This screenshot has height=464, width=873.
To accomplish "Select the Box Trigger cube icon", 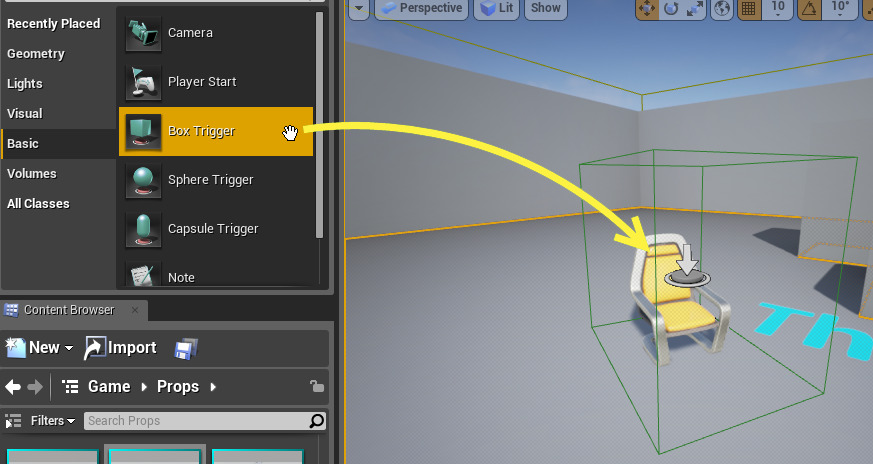I will [143, 131].
